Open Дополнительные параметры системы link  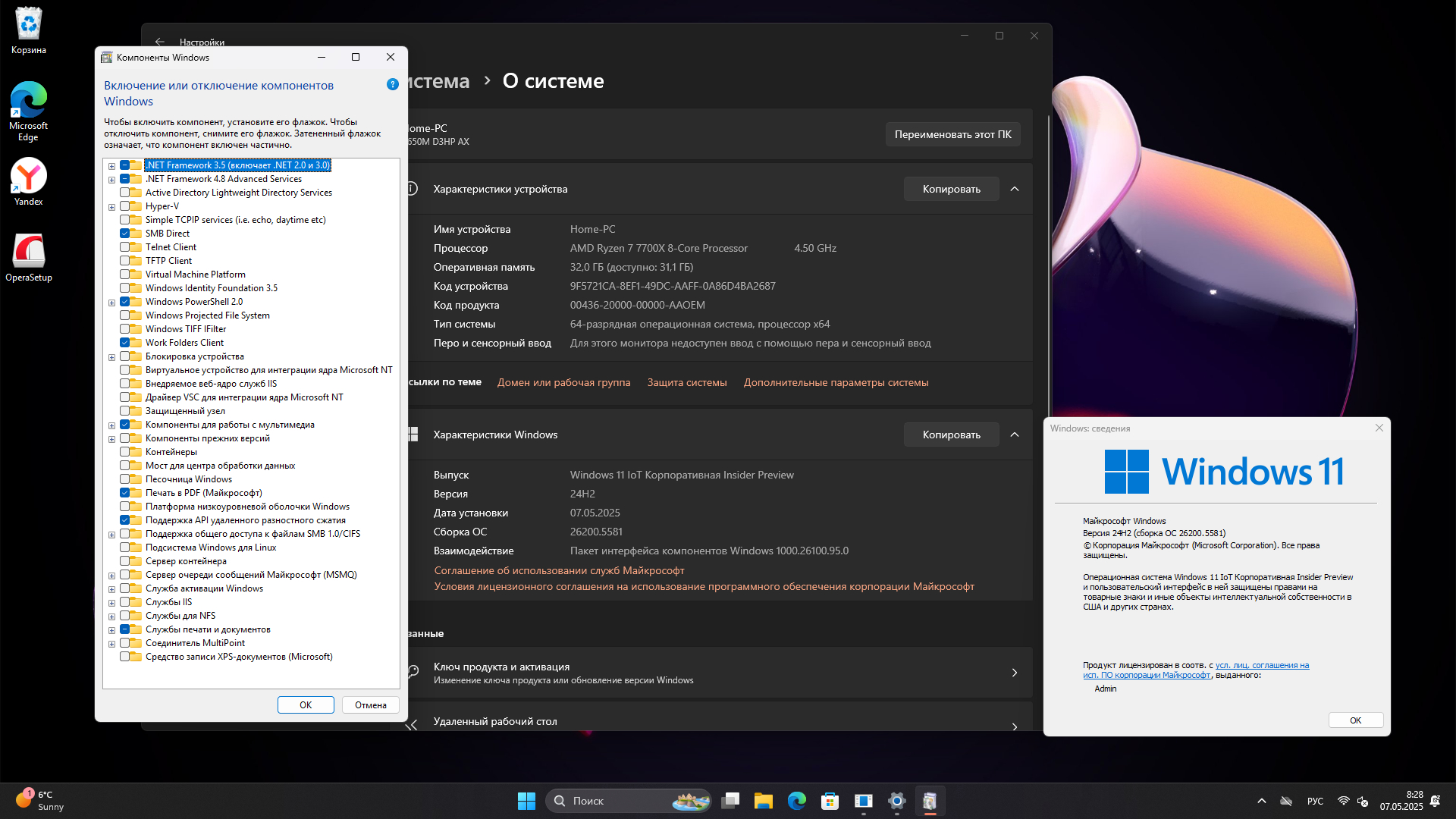pyautogui.click(x=836, y=382)
